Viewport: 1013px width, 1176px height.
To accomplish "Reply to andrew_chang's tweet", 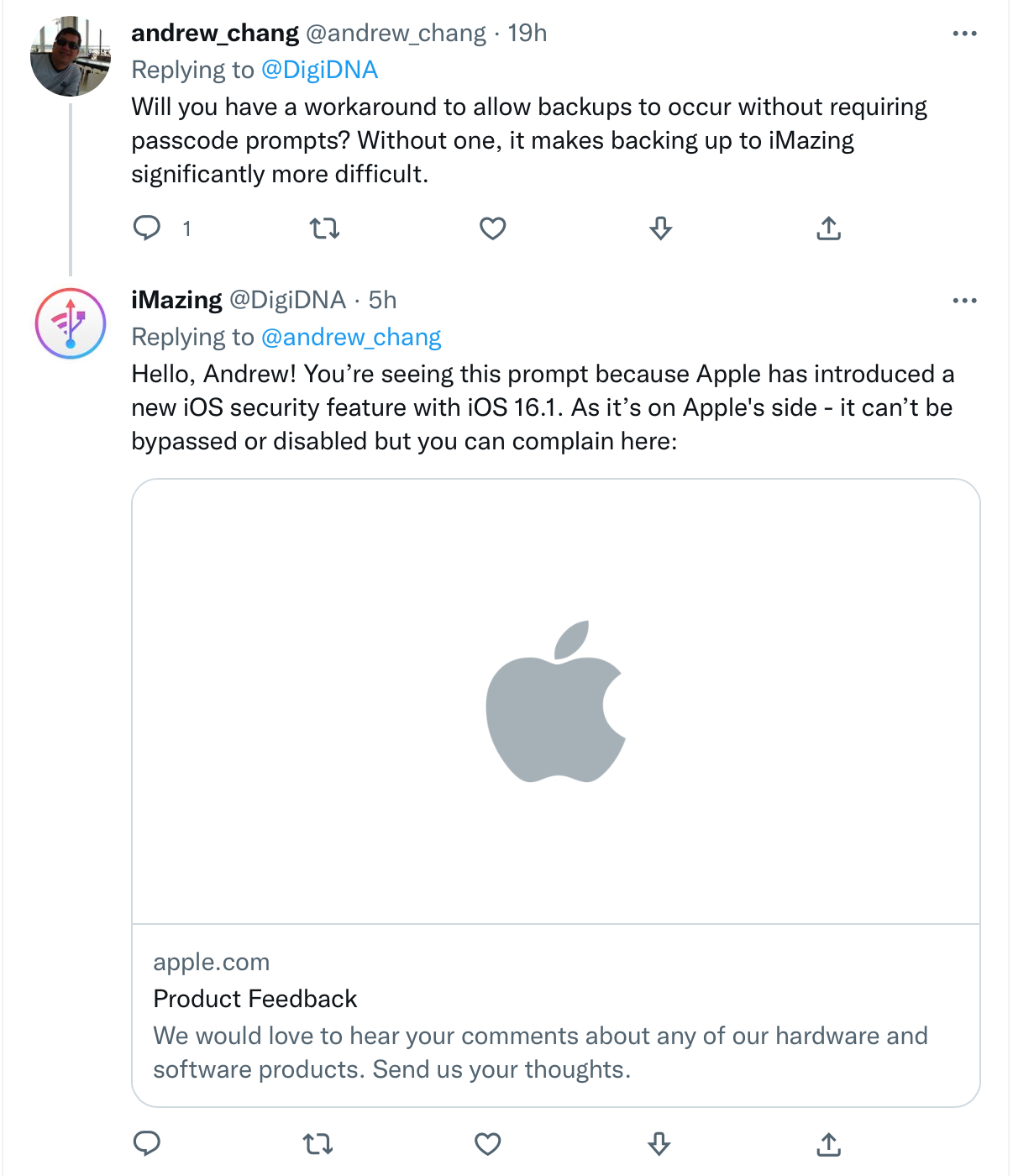I will pos(148,228).
